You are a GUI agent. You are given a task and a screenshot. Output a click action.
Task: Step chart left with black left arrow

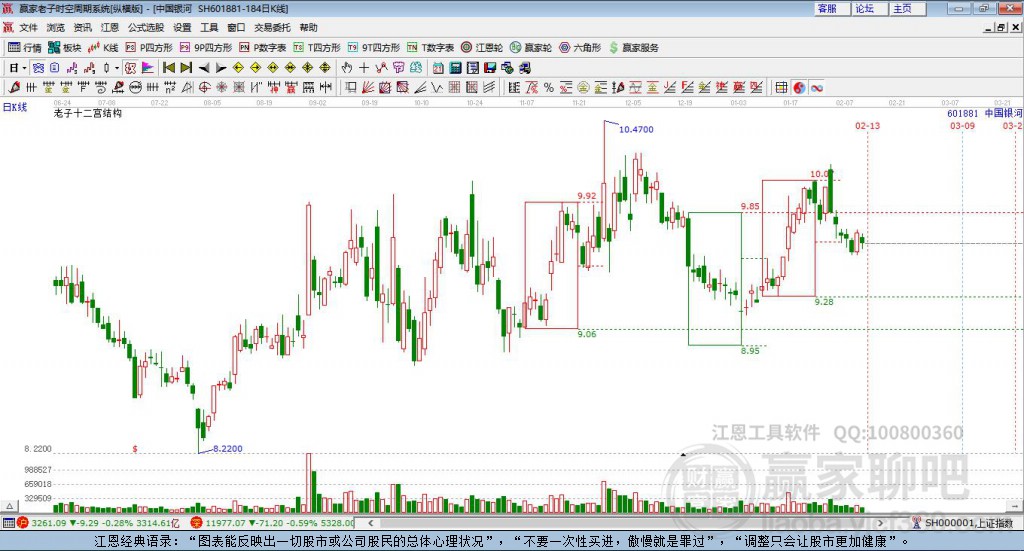204,68
